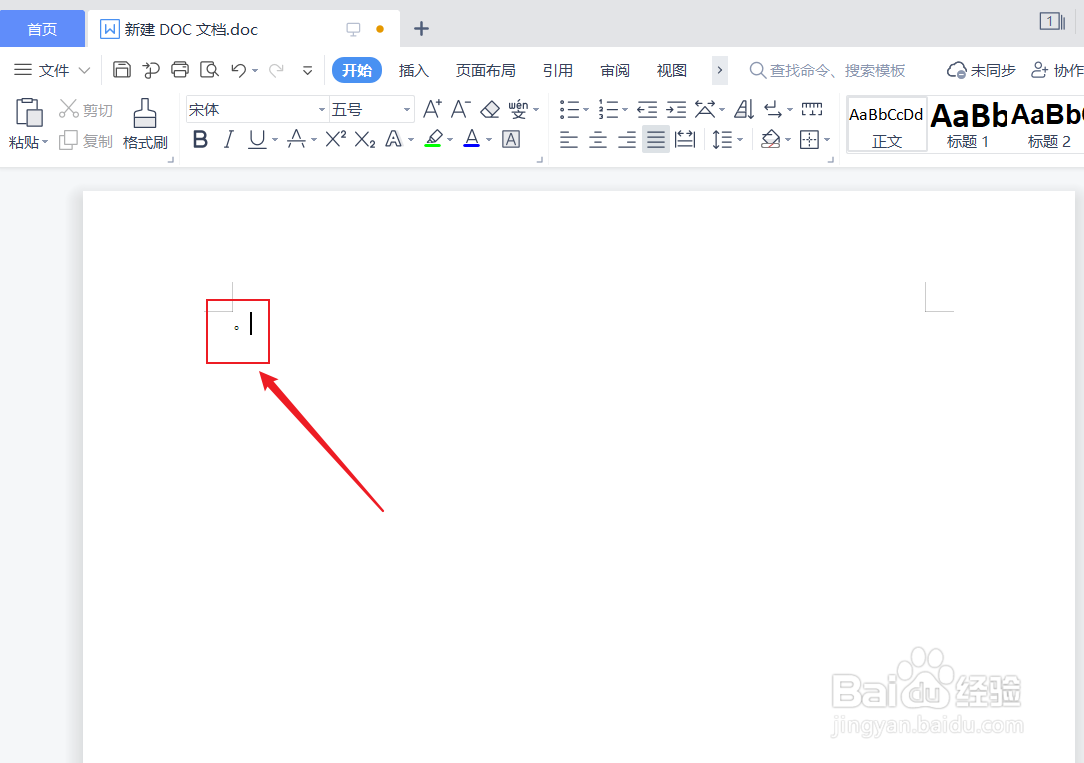
Task: Click the Bulleted List icon
Action: [570, 109]
